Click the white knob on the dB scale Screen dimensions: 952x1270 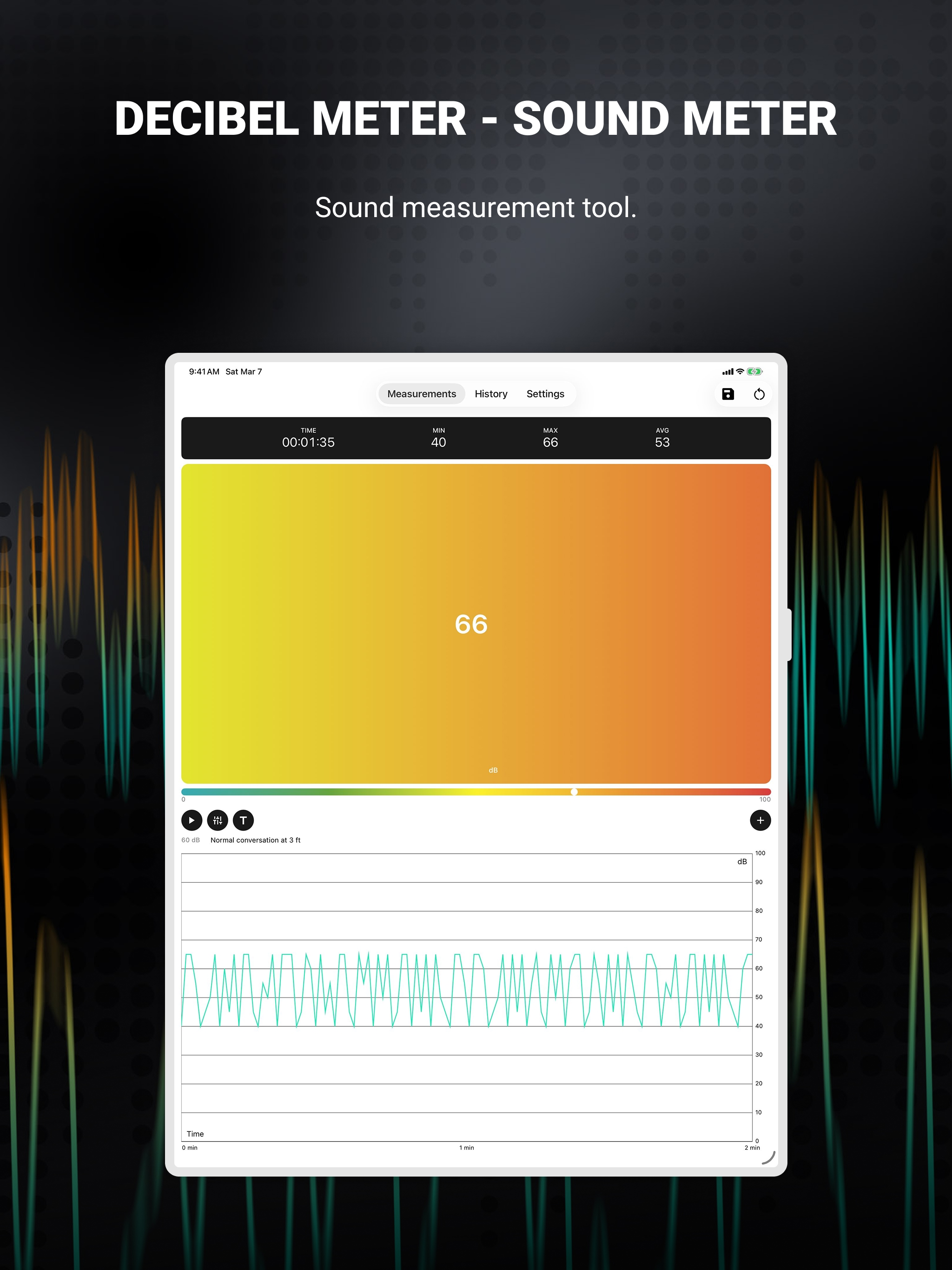click(574, 792)
